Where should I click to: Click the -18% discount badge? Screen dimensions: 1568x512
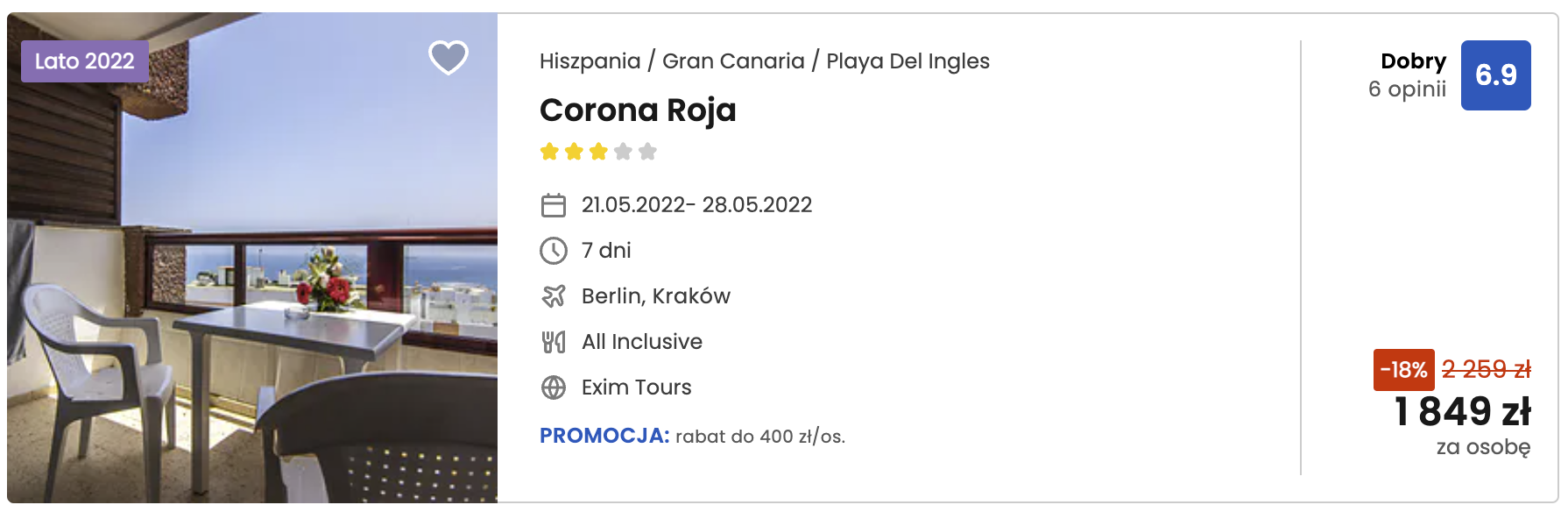coord(1404,370)
